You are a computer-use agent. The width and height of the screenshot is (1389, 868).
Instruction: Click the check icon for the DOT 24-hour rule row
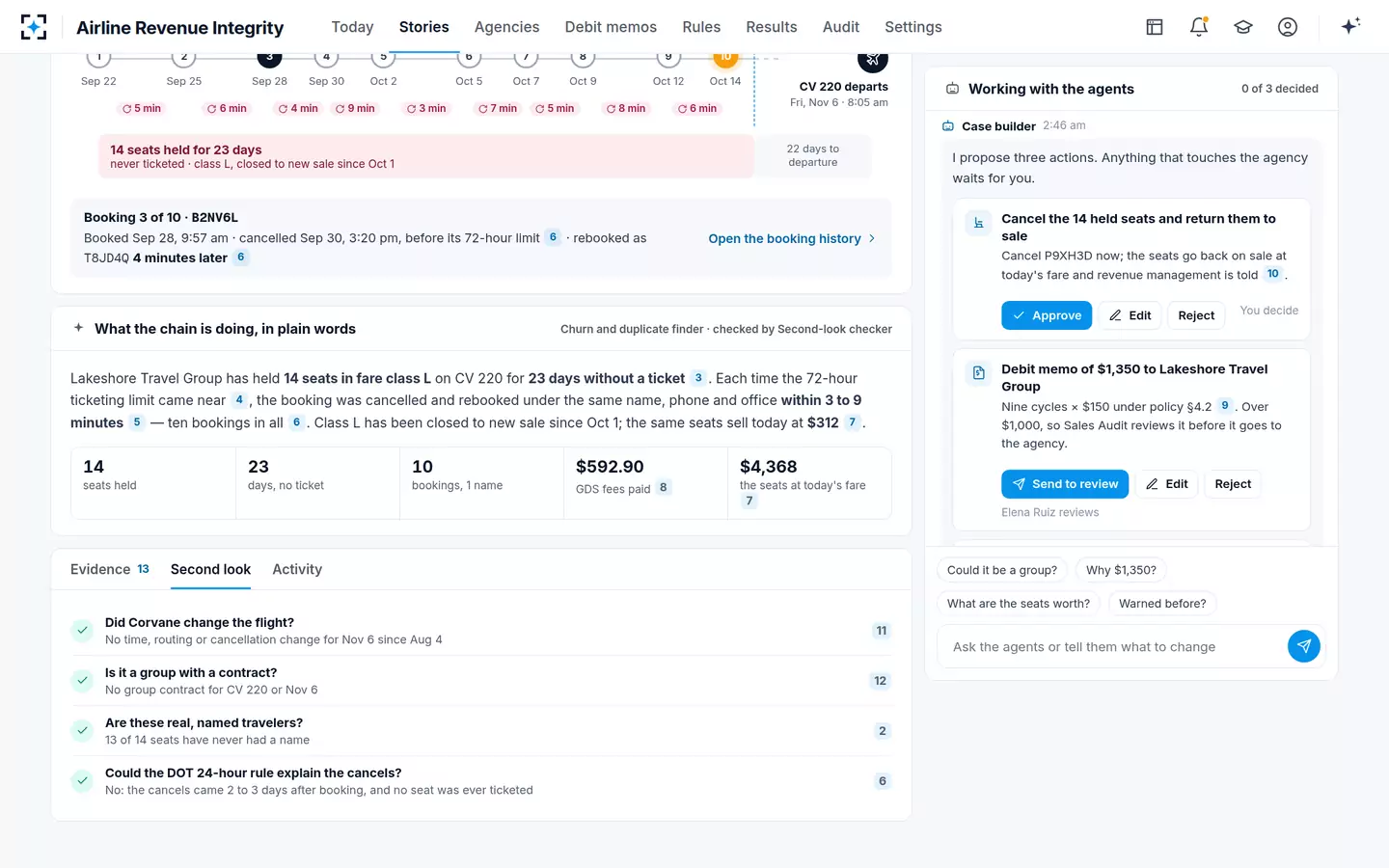(x=82, y=781)
